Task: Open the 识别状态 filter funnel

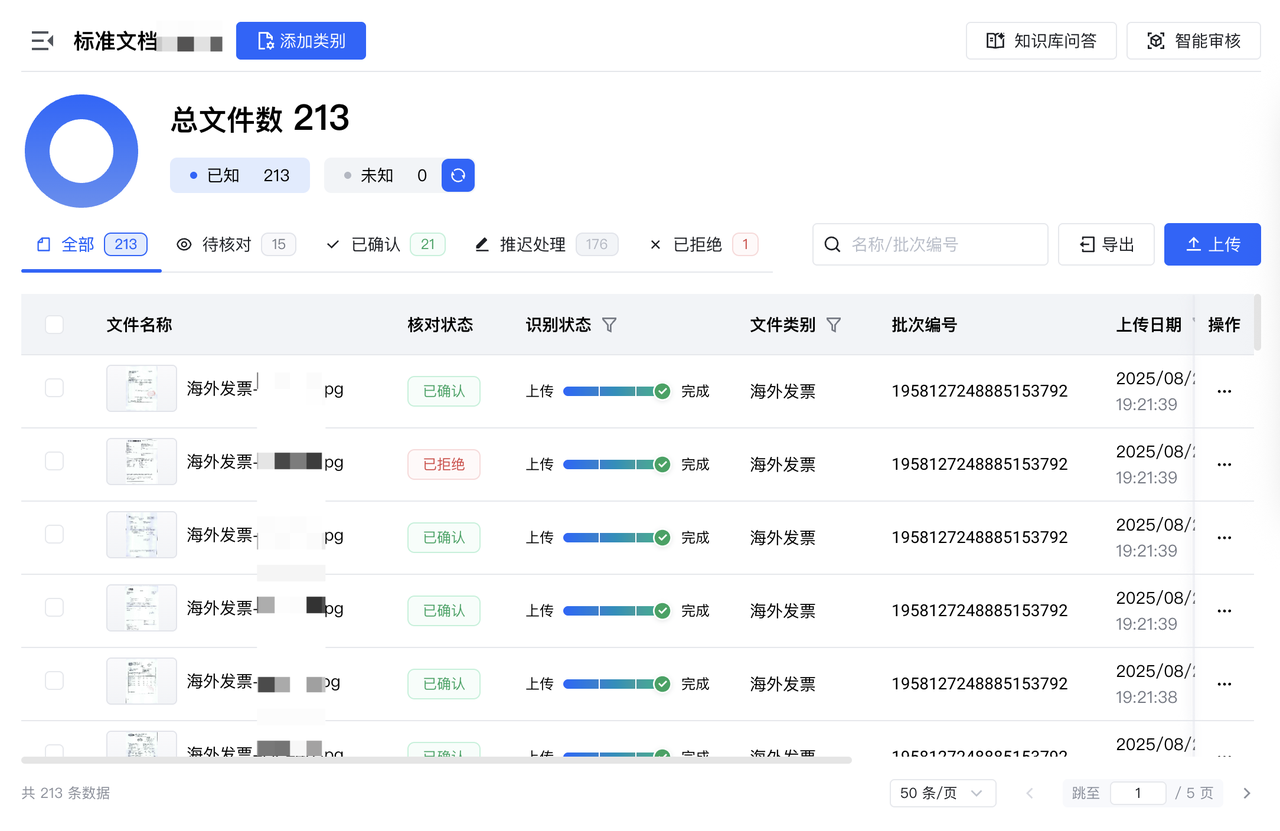Action: click(609, 325)
